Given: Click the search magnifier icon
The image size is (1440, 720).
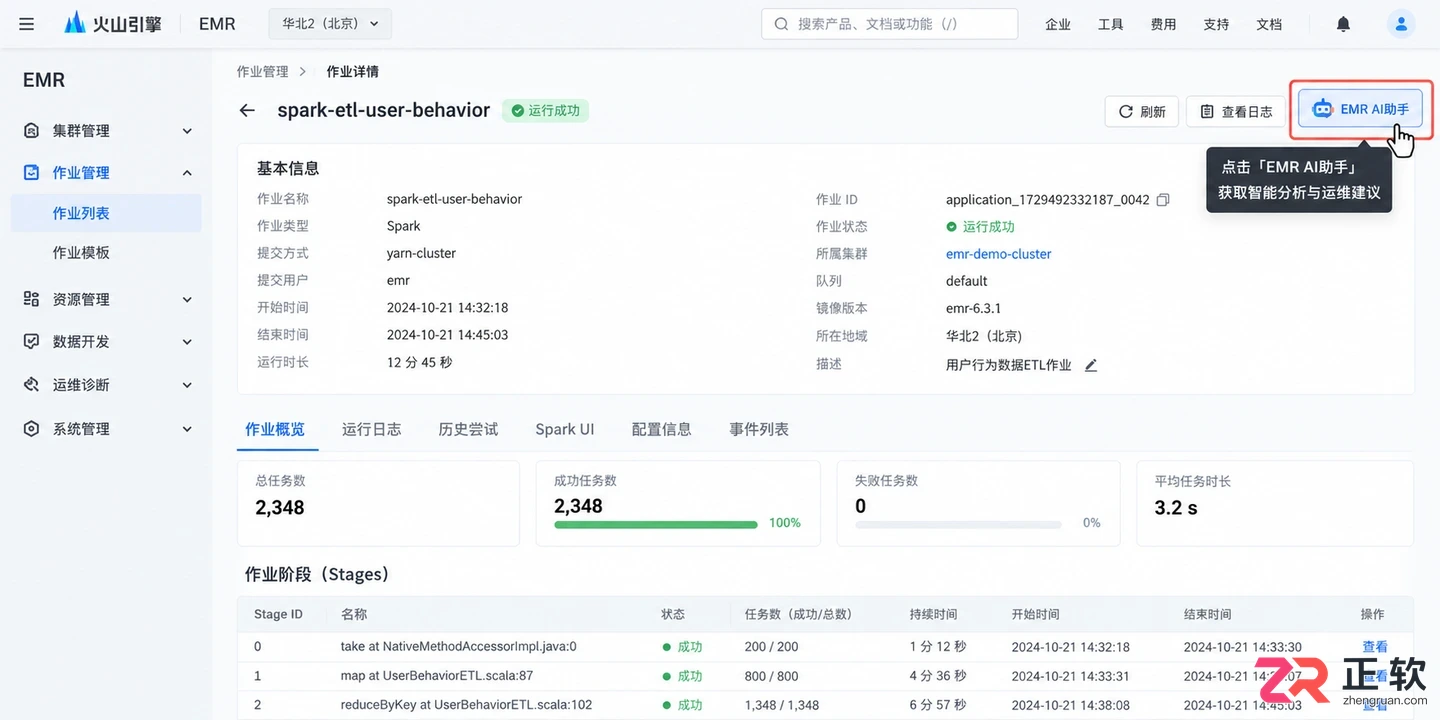Looking at the screenshot, I should point(782,24).
